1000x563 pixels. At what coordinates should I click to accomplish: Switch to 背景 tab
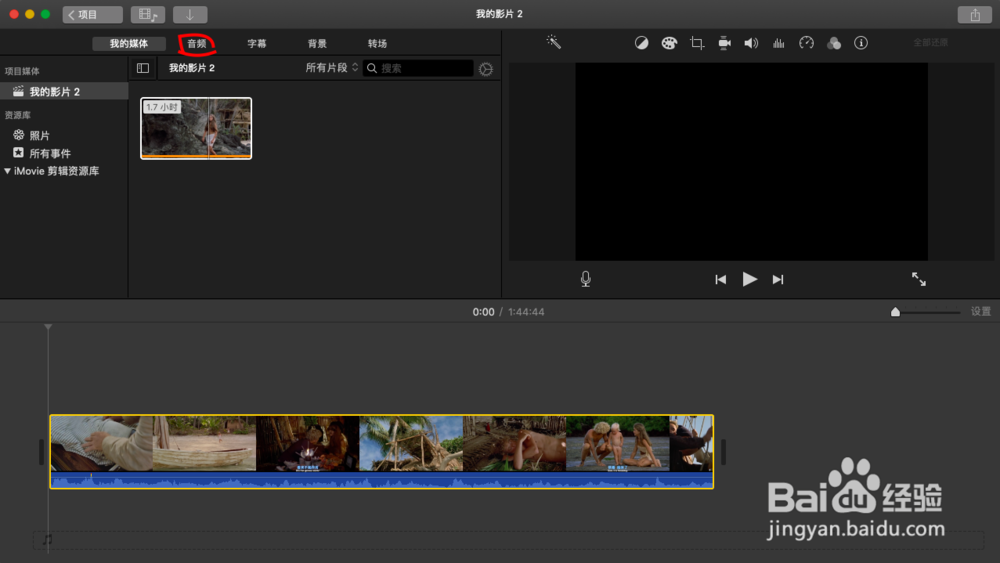(x=317, y=43)
